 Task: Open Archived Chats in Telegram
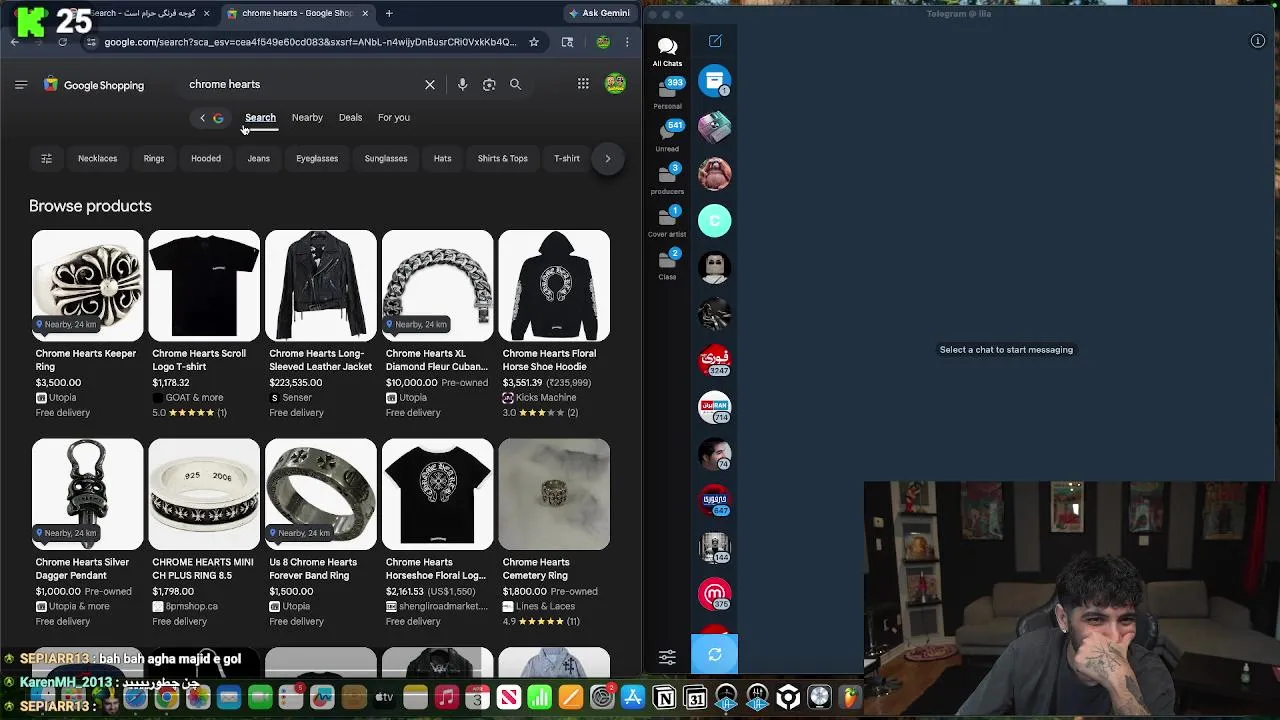point(715,81)
